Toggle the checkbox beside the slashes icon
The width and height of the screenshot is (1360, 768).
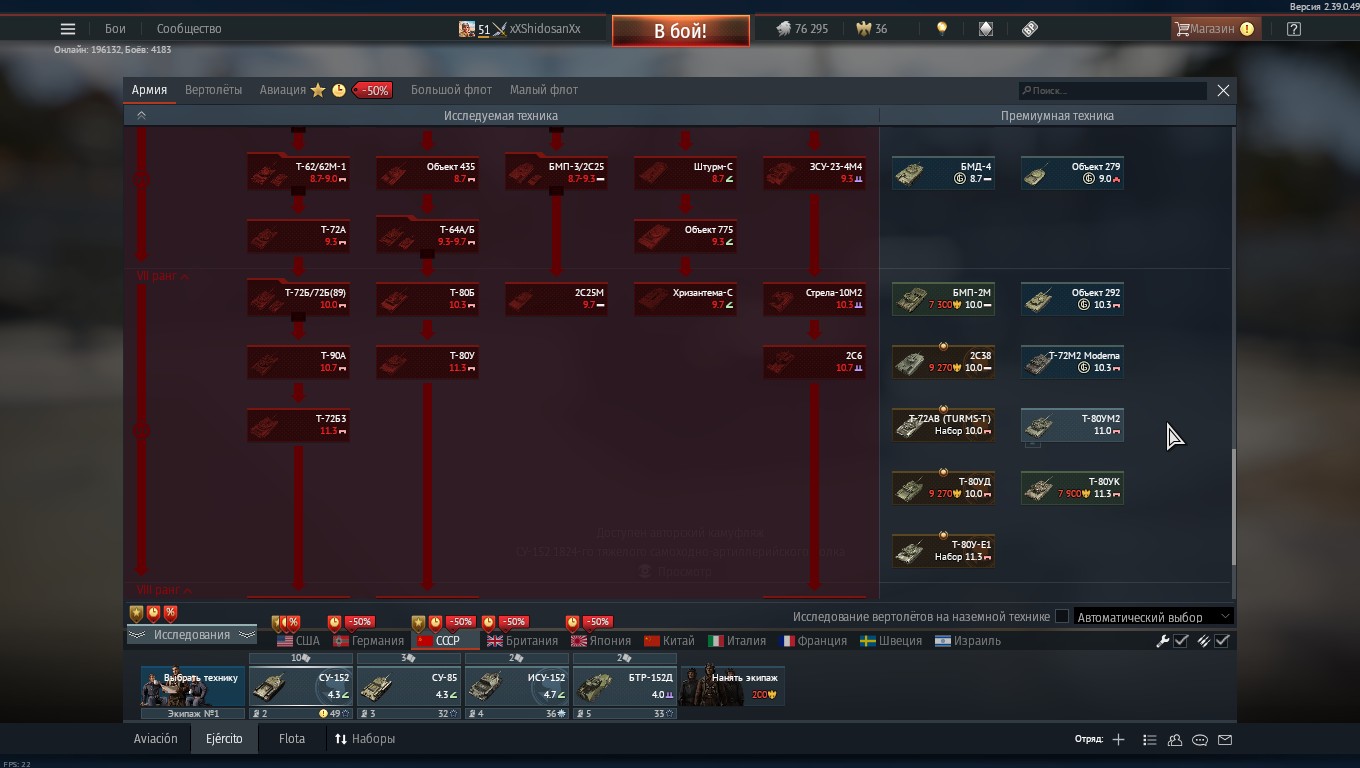[x=1222, y=641]
